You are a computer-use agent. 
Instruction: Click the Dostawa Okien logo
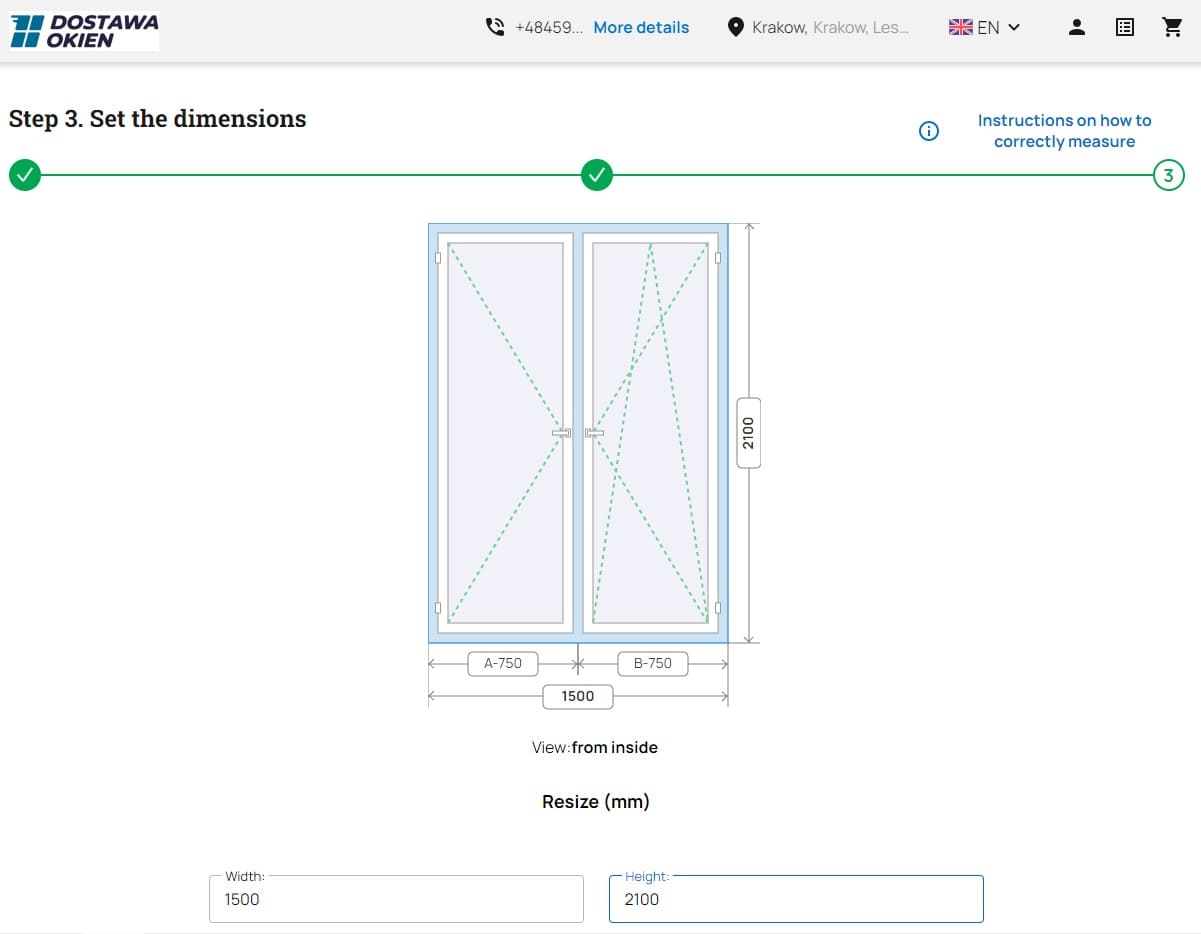(84, 31)
